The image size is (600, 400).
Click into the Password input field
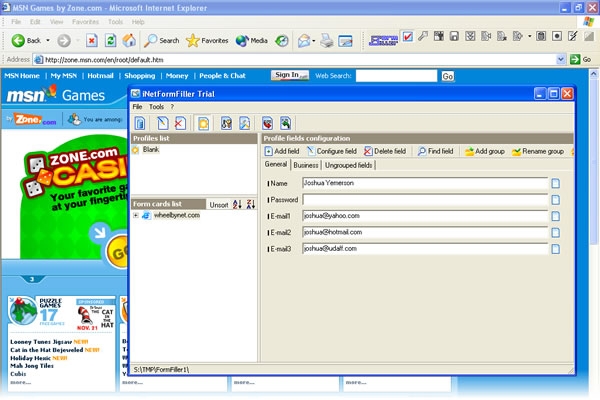click(x=425, y=199)
